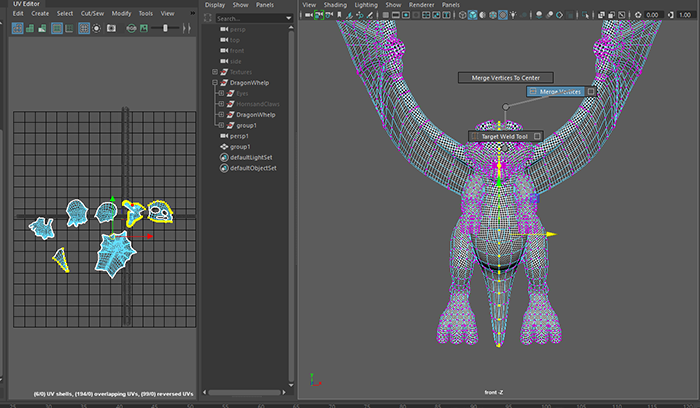The height and width of the screenshot is (408, 700).
Task: Open the Cut/Sew menu in UV Editor
Action: [x=90, y=13]
